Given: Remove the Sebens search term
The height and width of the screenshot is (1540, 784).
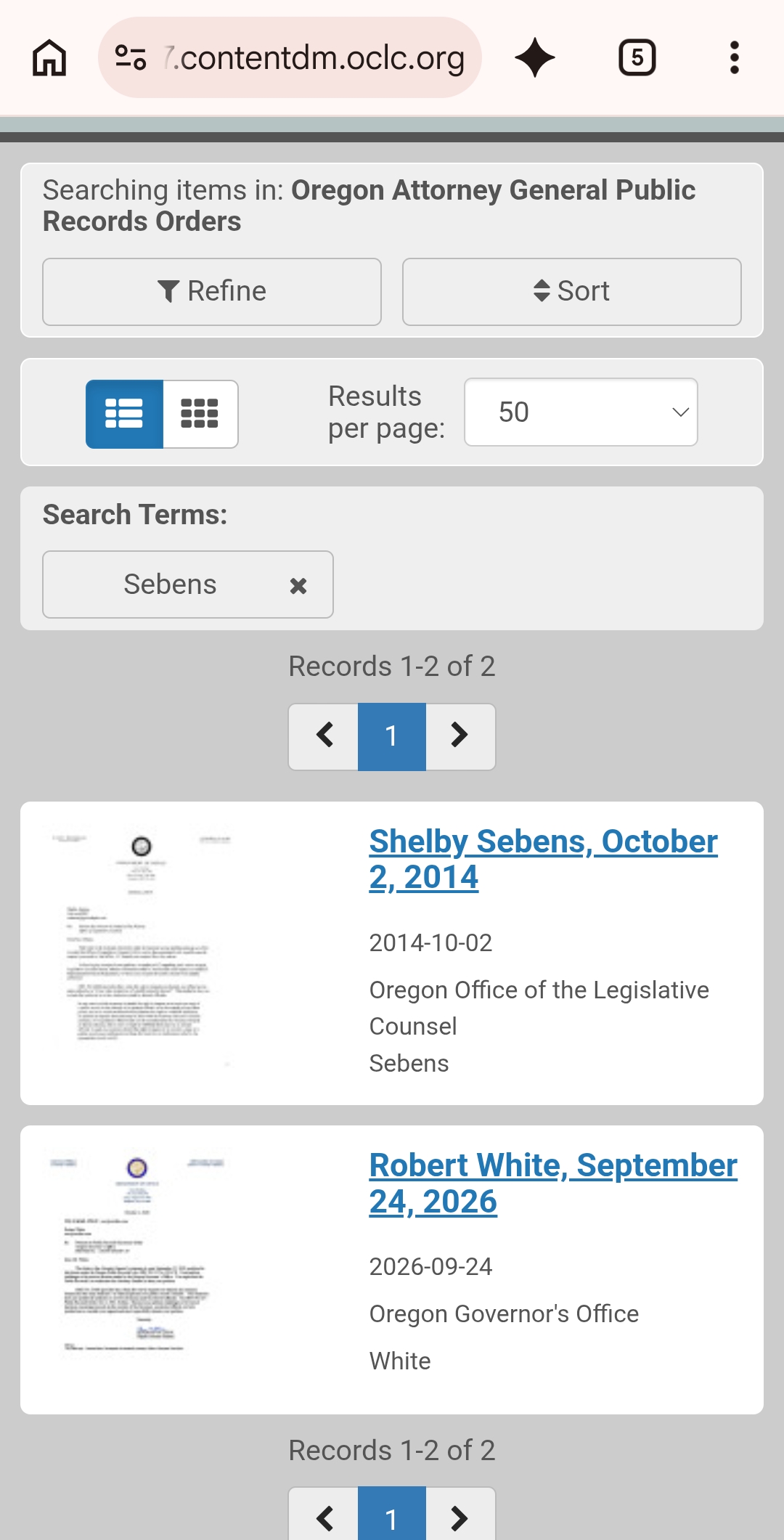Looking at the screenshot, I should pyautogui.click(x=298, y=585).
